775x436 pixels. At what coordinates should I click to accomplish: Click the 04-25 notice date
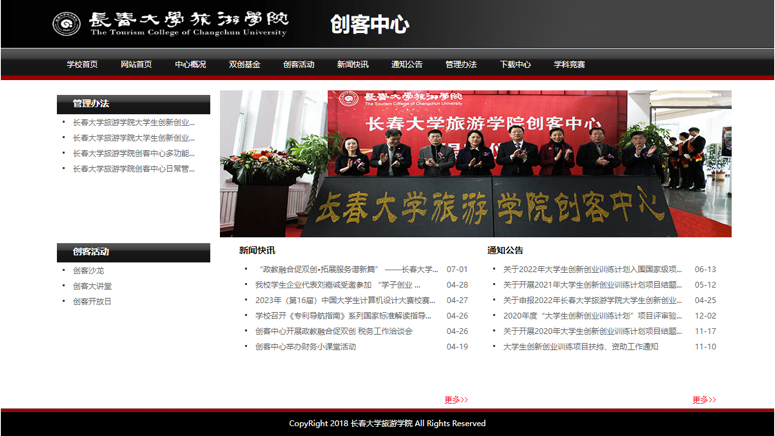point(705,300)
